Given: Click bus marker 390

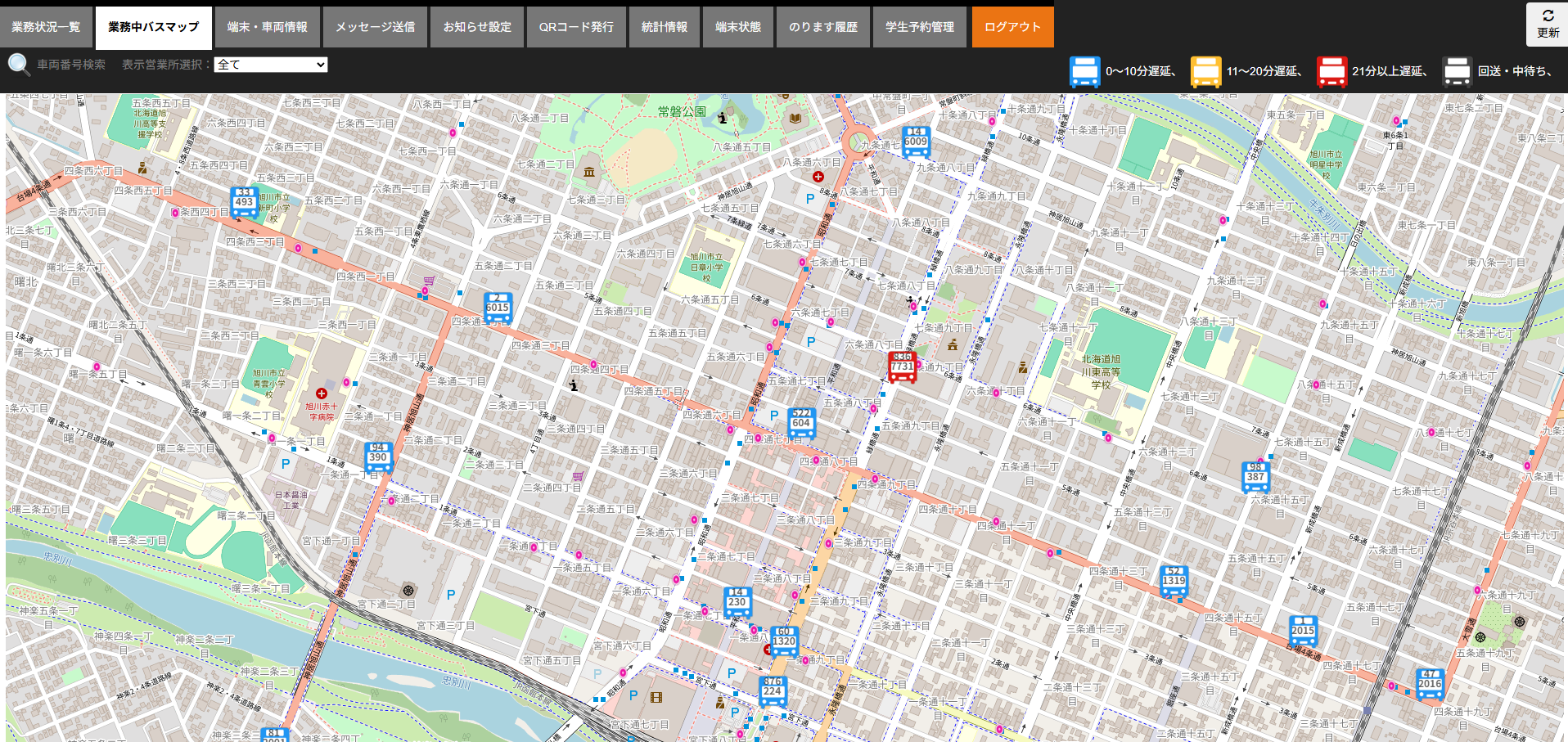Looking at the screenshot, I should tap(378, 457).
